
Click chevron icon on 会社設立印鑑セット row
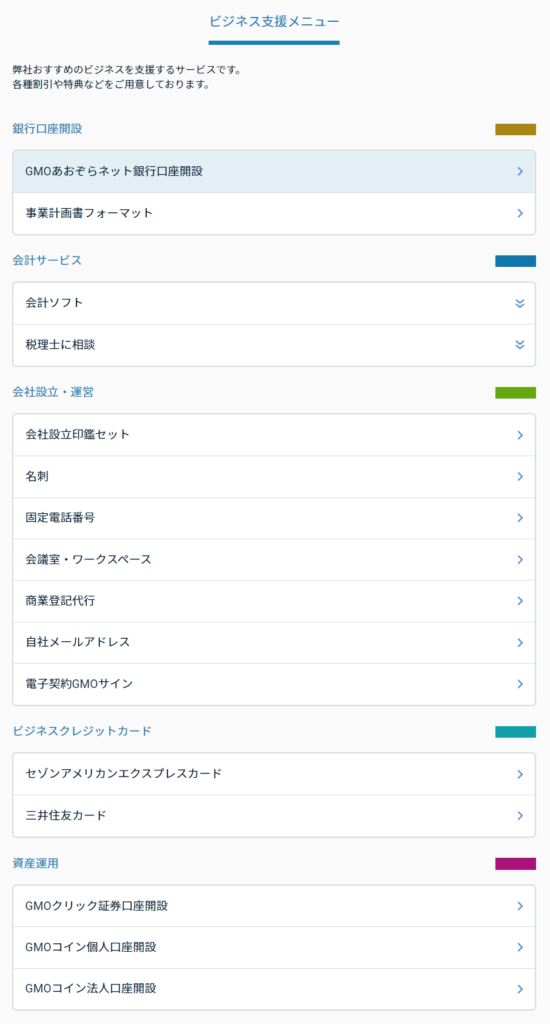click(x=520, y=435)
